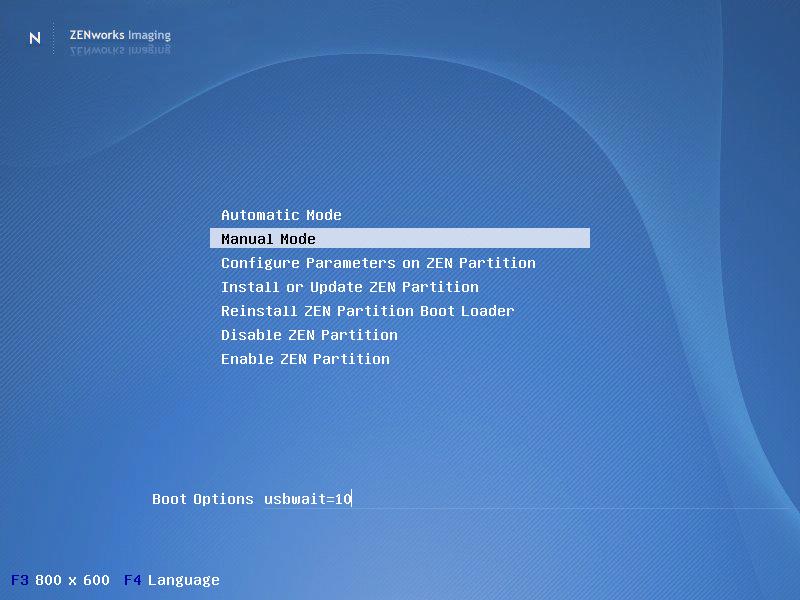Image resolution: width=800 pixels, height=600 pixels.
Task: Select Configure Parameters on ZEN Partition
Action: pyautogui.click(x=378, y=263)
